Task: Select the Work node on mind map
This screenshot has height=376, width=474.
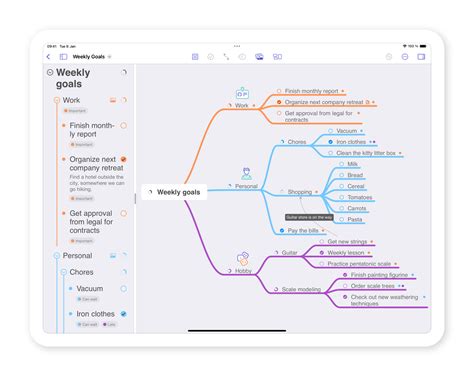Action: [242, 105]
